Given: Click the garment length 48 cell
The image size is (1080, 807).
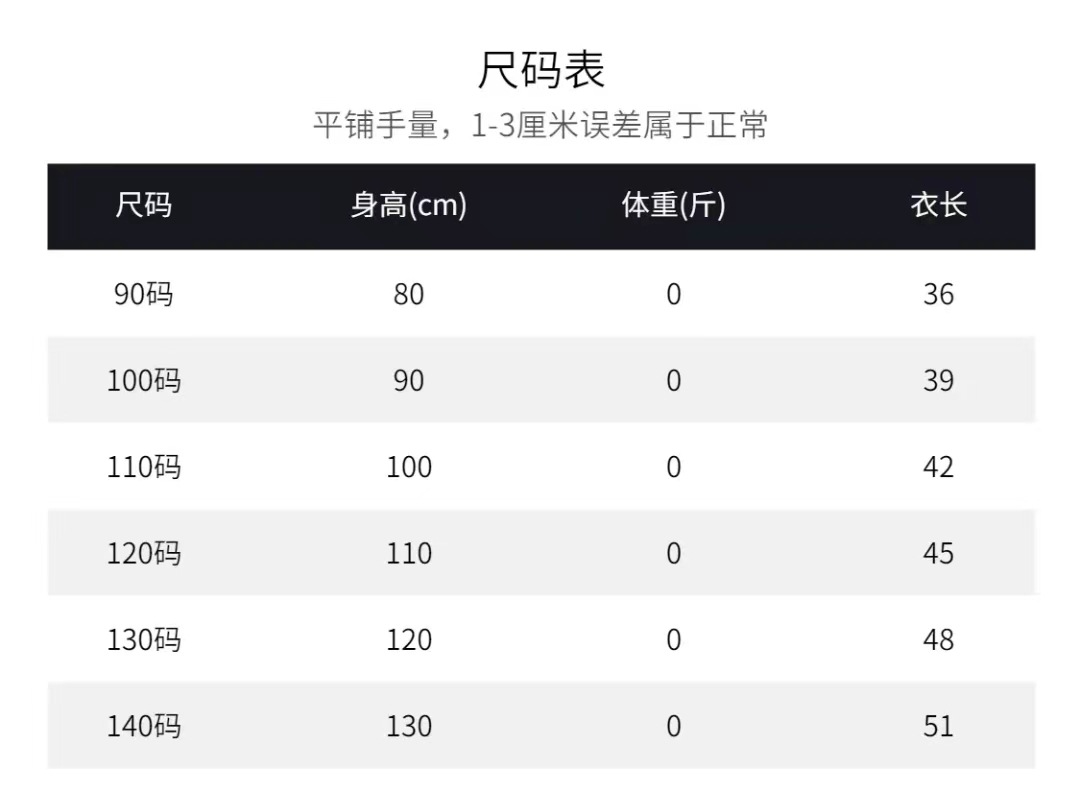Looking at the screenshot, I should tap(938, 640).
